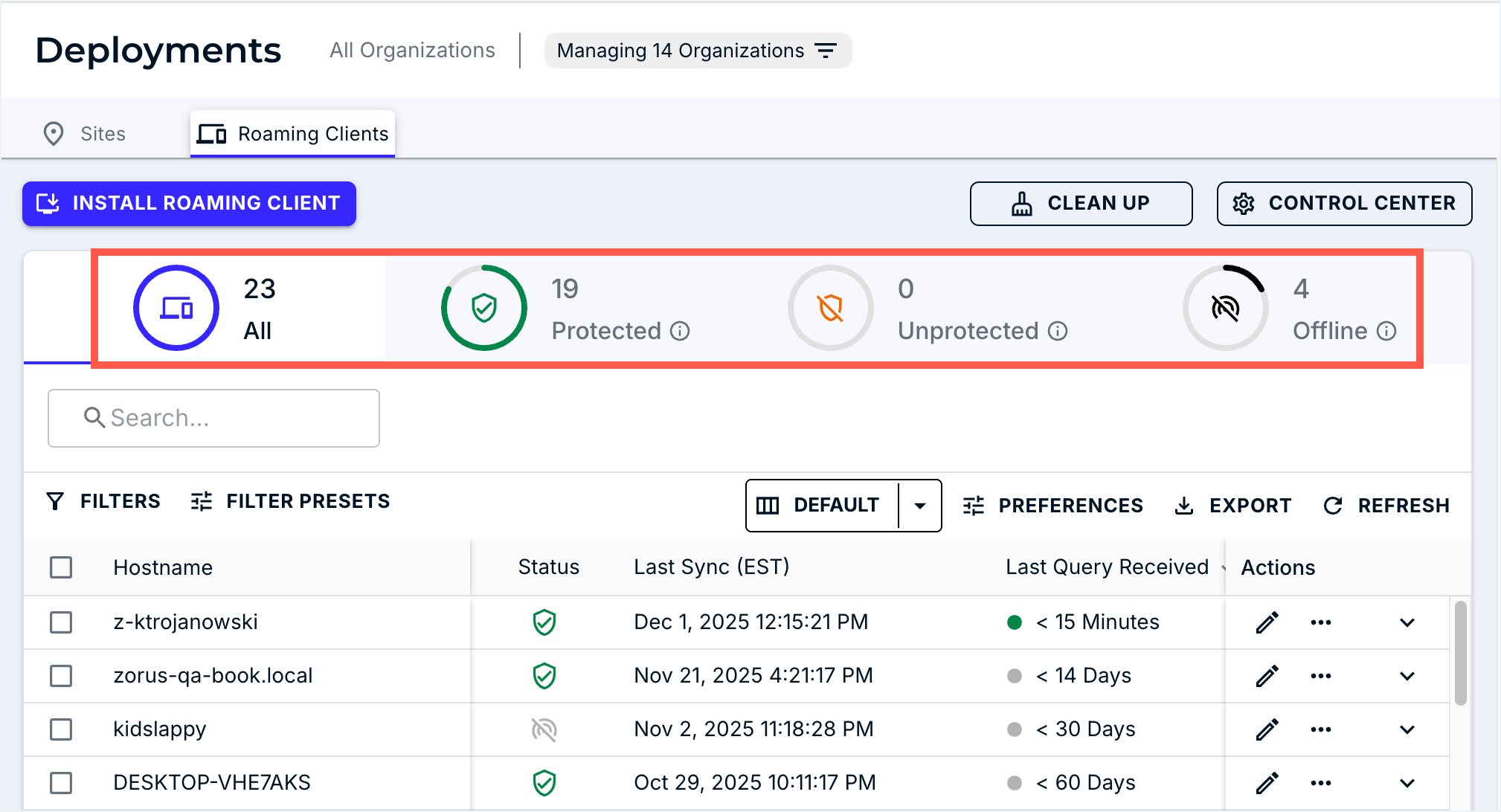
Task: Open the DEFAULT view dropdown arrow
Action: point(920,506)
